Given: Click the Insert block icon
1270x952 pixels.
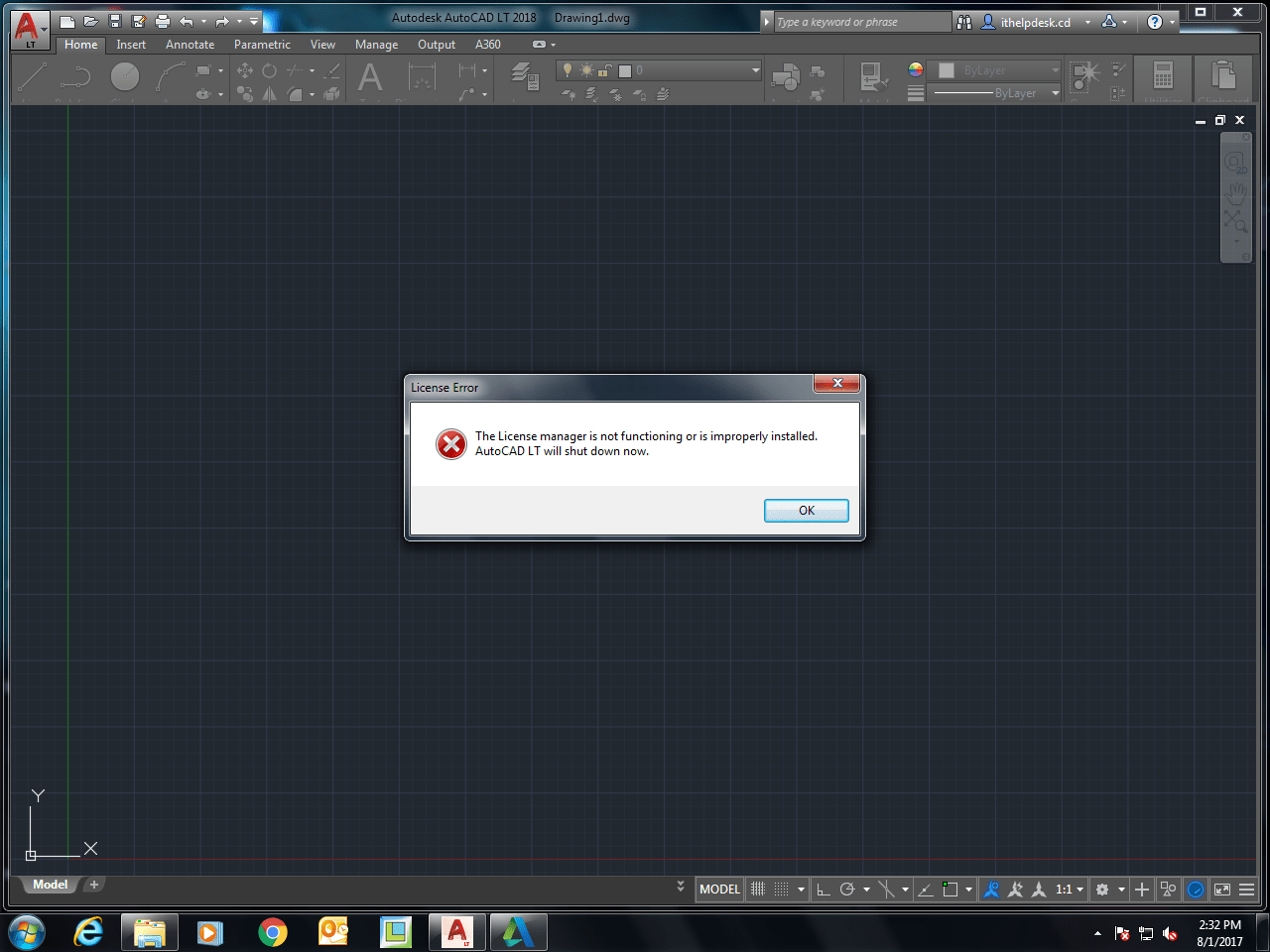Looking at the screenshot, I should [786, 77].
